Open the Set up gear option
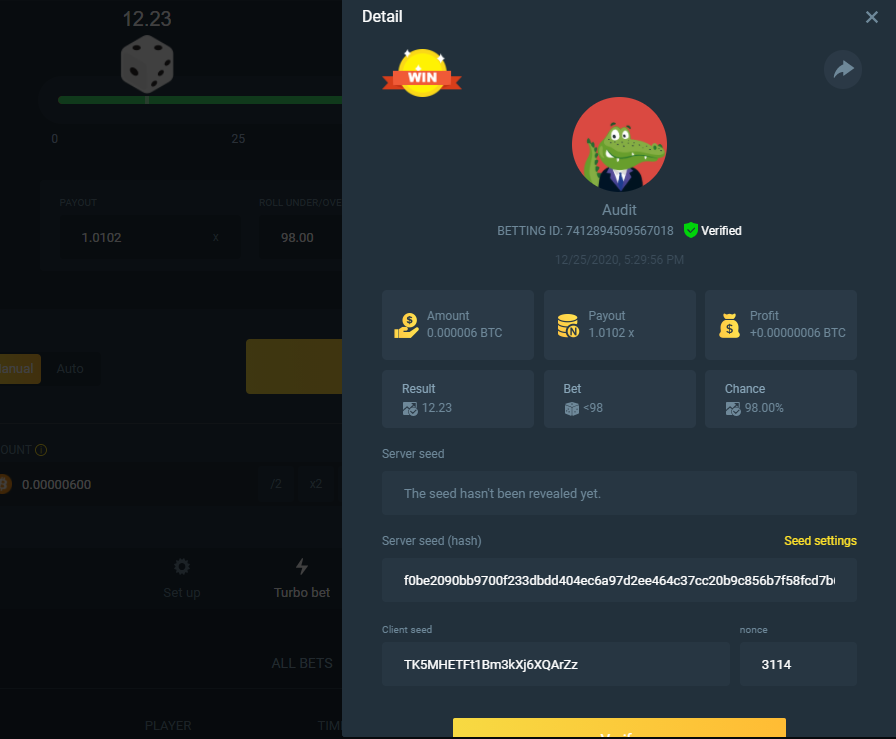896x739 pixels. pos(181,579)
